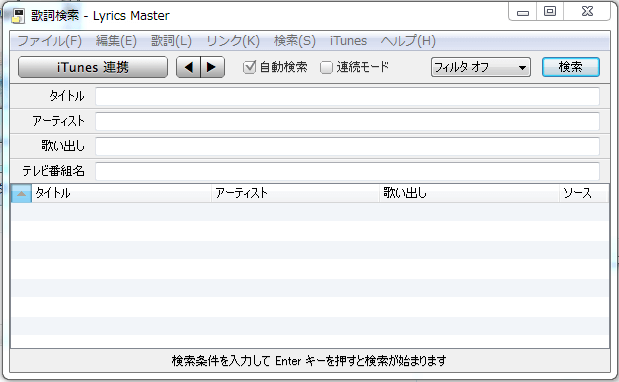Toggle sort order with the column arrow
The image size is (619, 382).
(x=21, y=193)
